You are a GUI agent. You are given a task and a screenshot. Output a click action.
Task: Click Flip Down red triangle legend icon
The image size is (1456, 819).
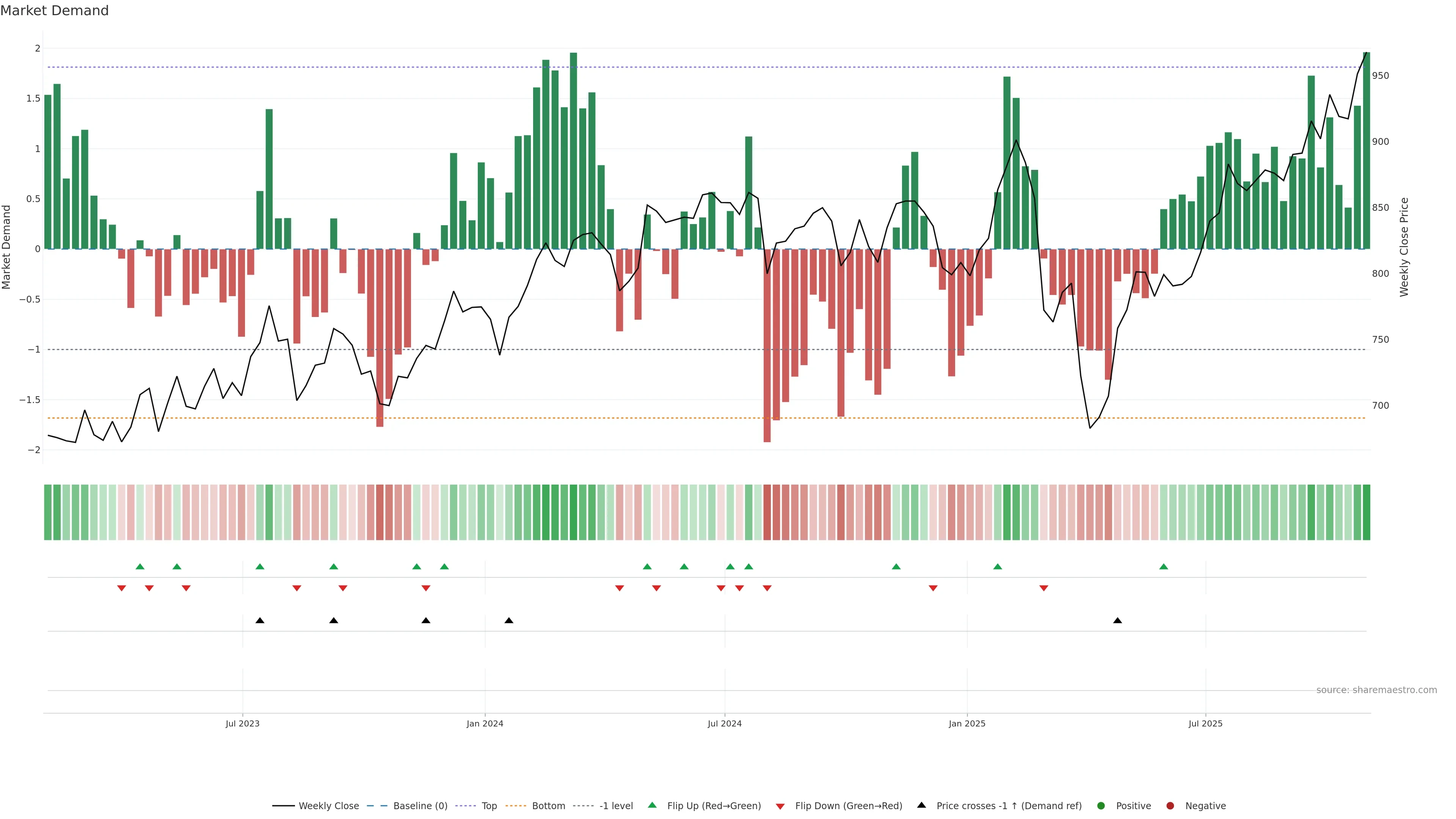pos(780,806)
